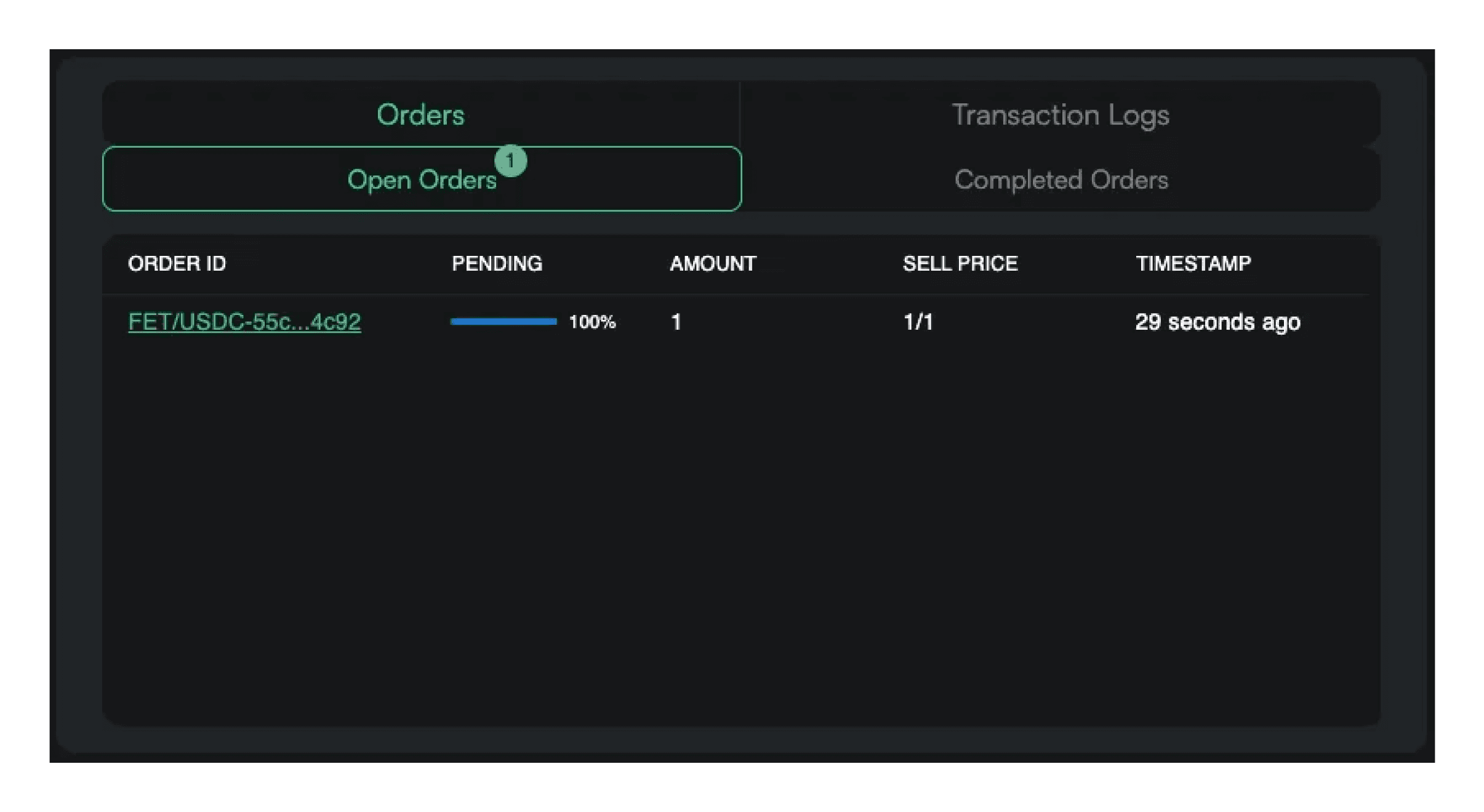Open order FET/USDC-55c...4c92 link
Image resolution: width=1484 pixels, height=812 pixels.
244,322
